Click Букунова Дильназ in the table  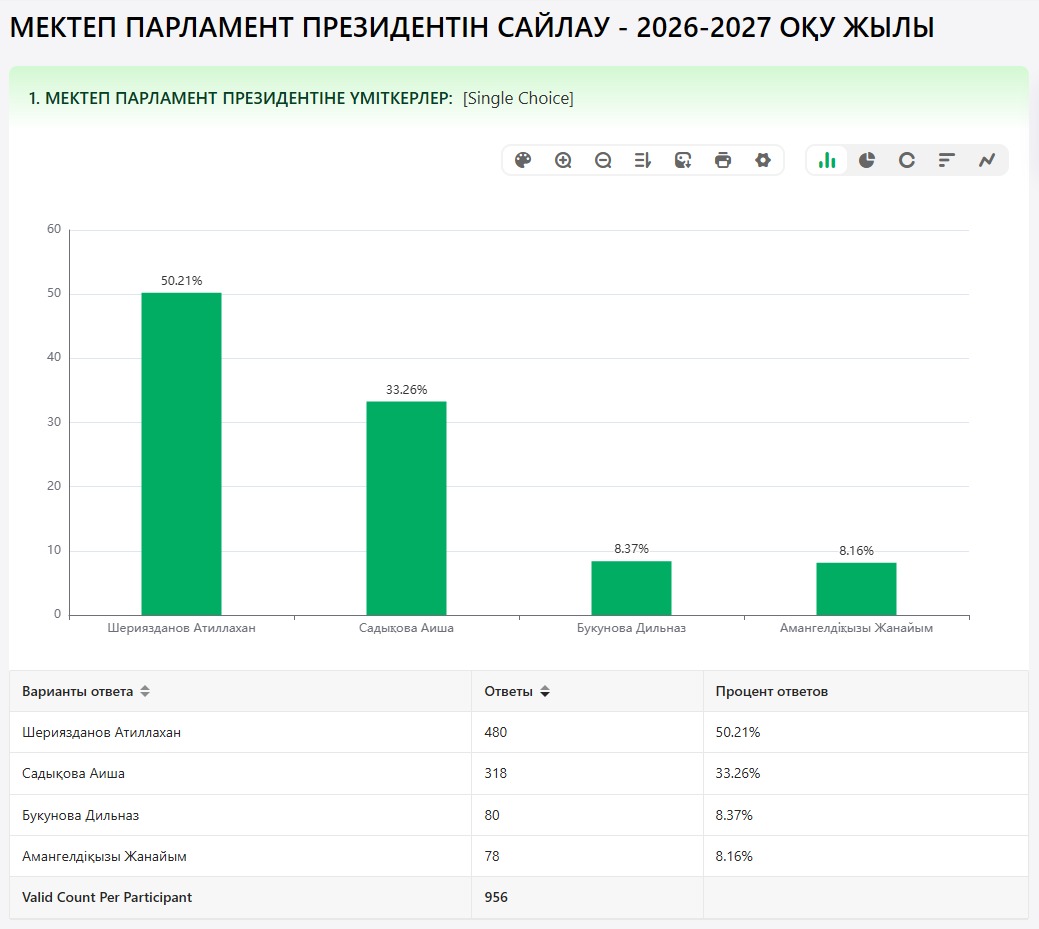[x=81, y=815]
